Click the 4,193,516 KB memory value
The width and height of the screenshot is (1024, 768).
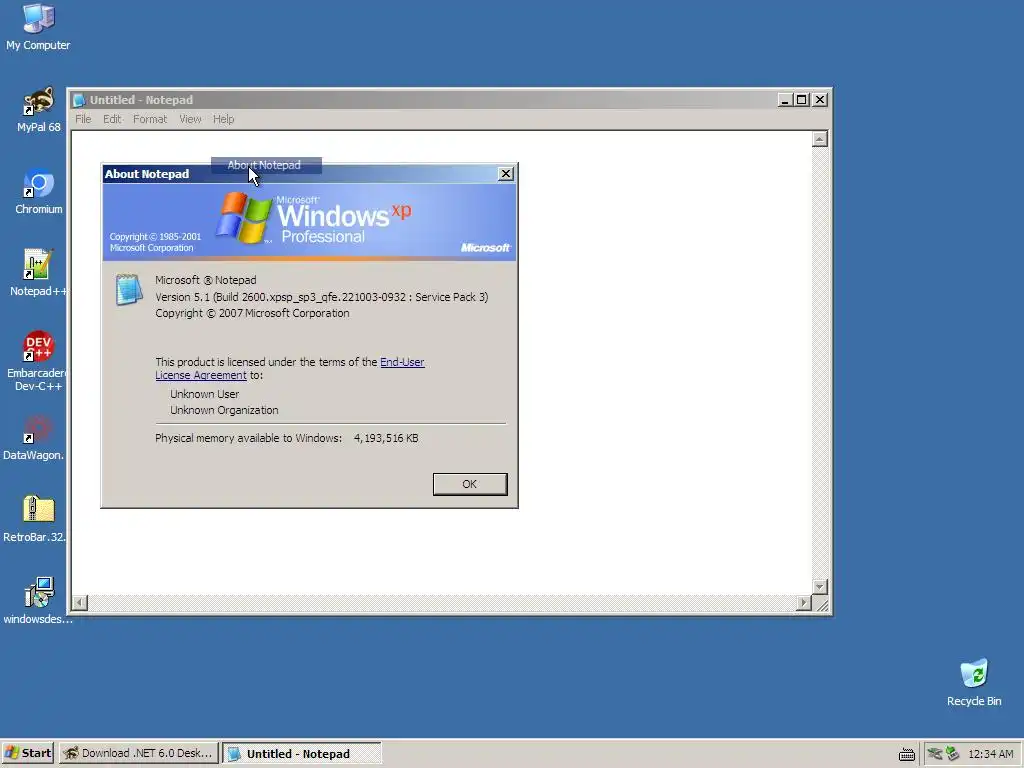pyautogui.click(x=386, y=438)
